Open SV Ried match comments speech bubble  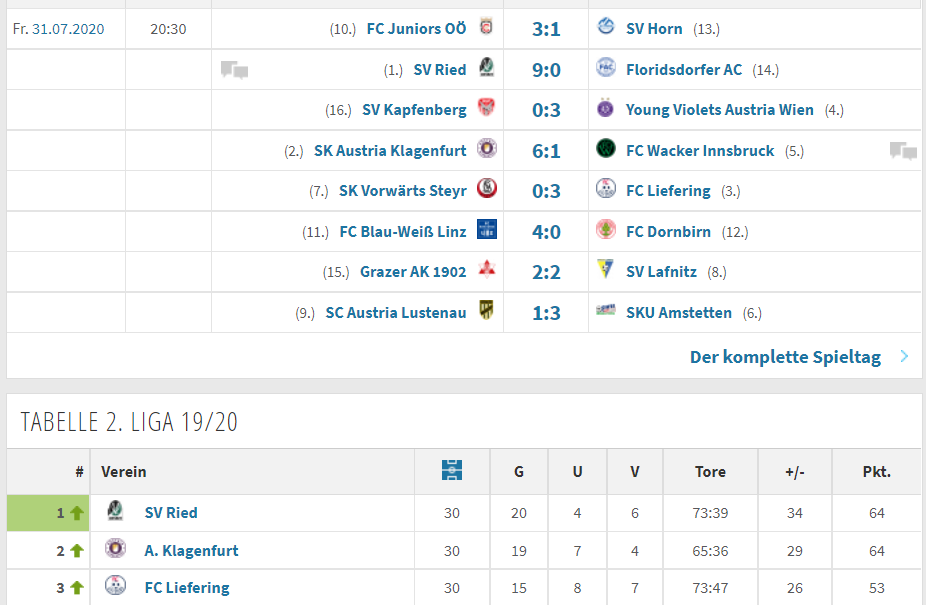click(234, 70)
